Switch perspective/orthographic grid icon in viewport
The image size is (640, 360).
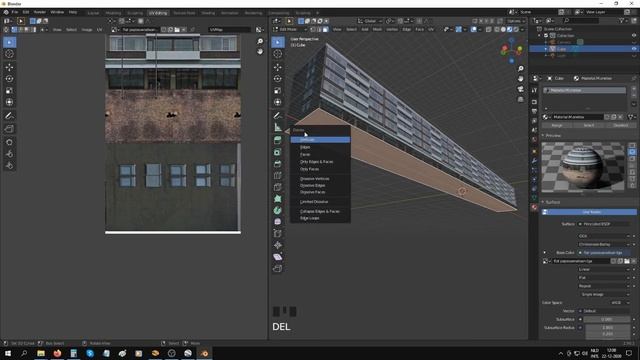(x=520, y=99)
